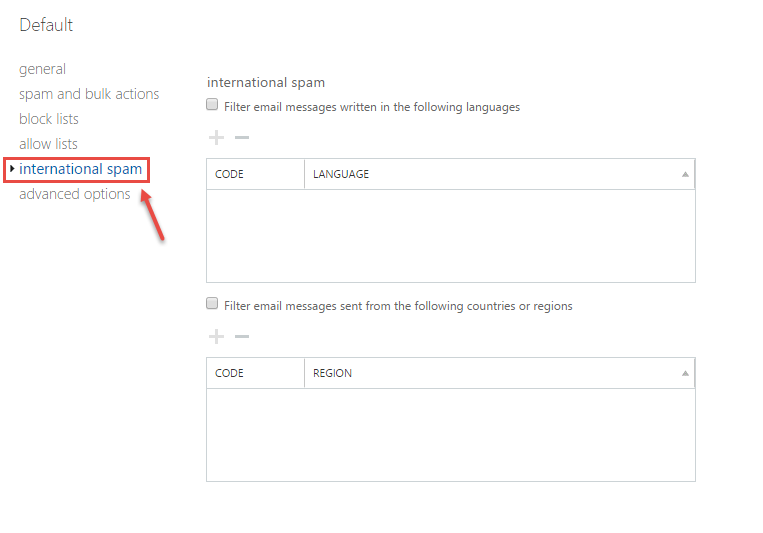This screenshot has height=533, width=763.
Task: Enable filtering by countries or regions checkbox
Action: click(212, 303)
